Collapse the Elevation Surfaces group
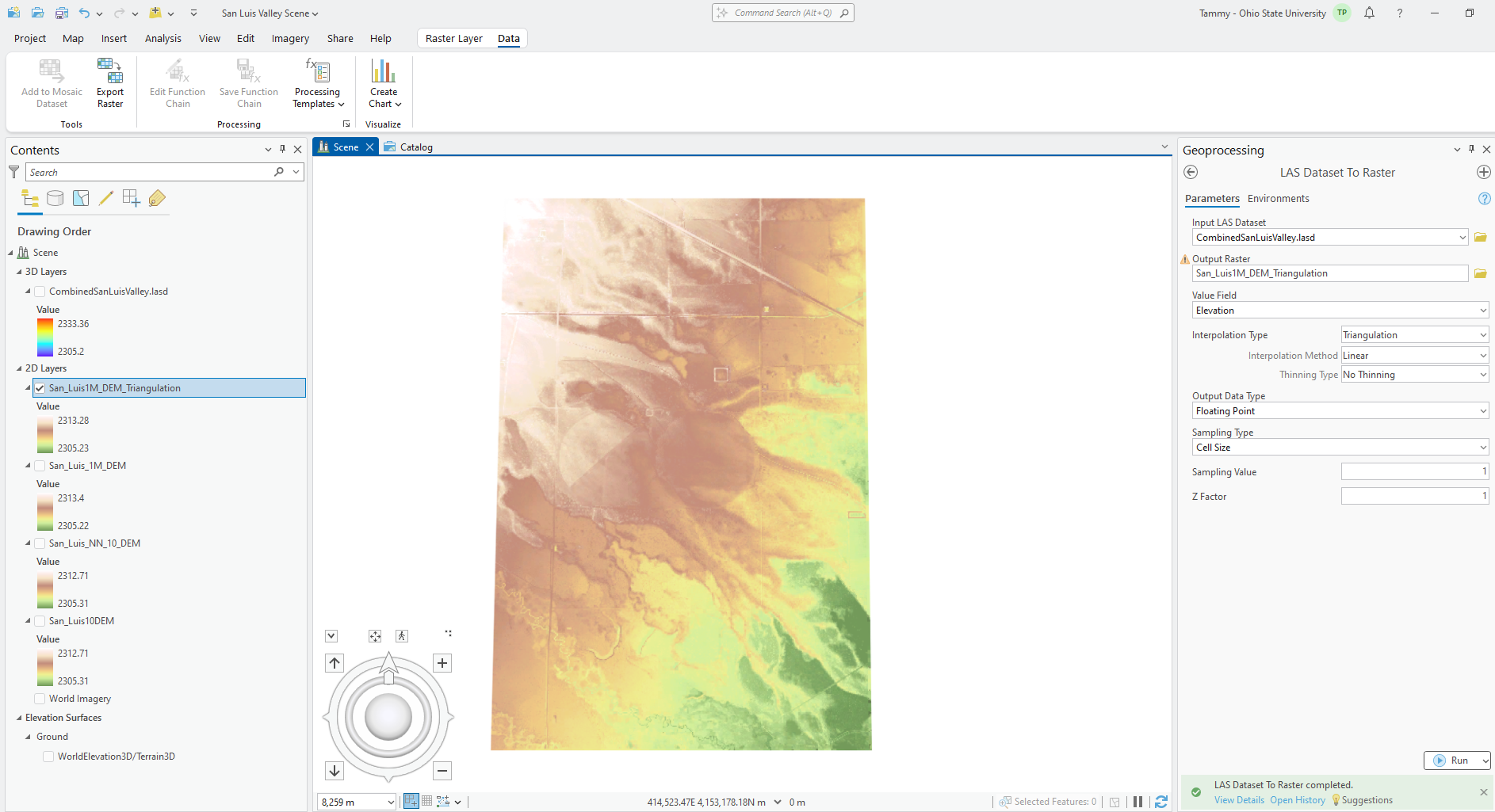Image resolution: width=1495 pixels, height=812 pixels. click(20, 718)
